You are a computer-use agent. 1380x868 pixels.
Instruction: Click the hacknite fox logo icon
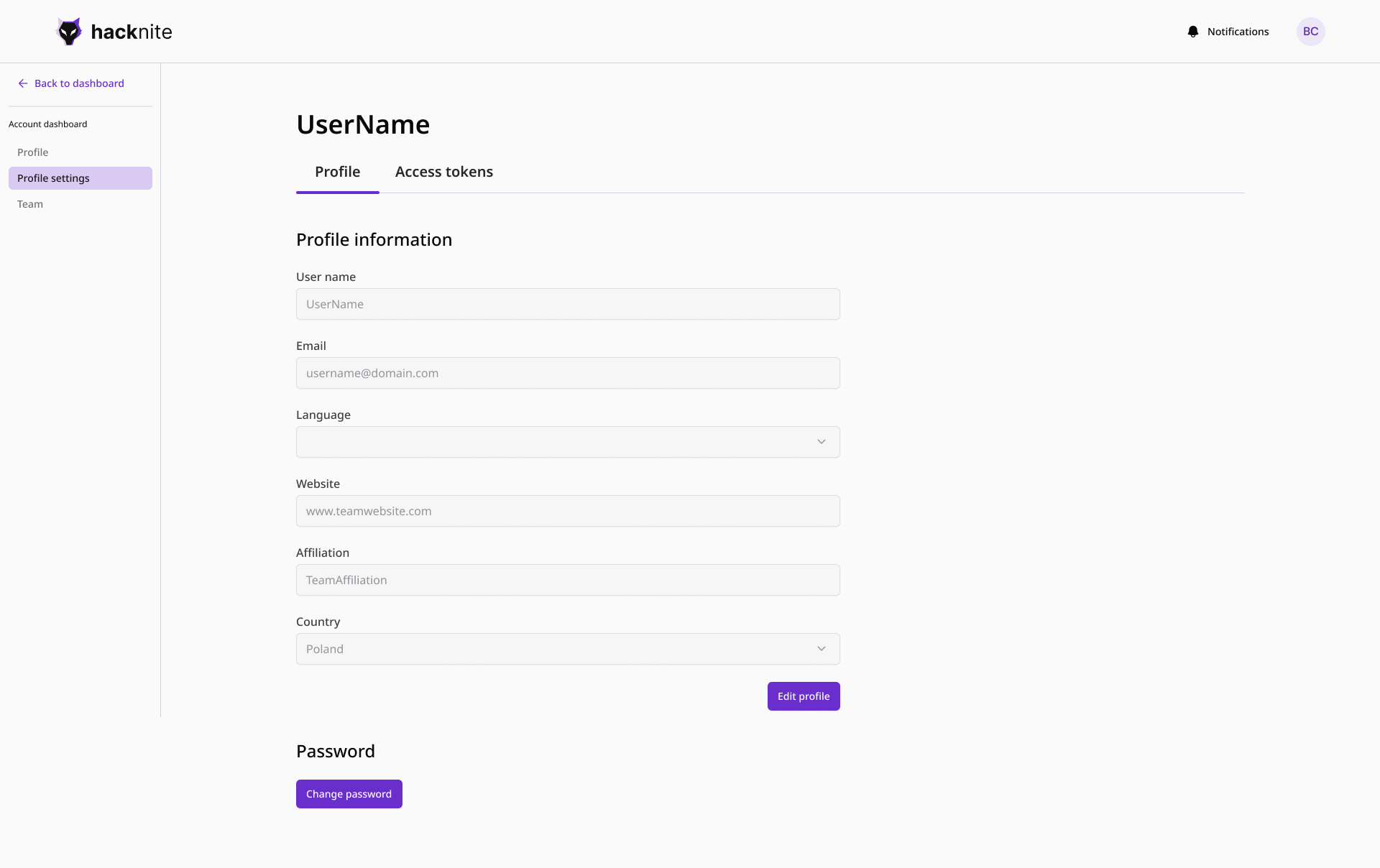coord(69,32)
